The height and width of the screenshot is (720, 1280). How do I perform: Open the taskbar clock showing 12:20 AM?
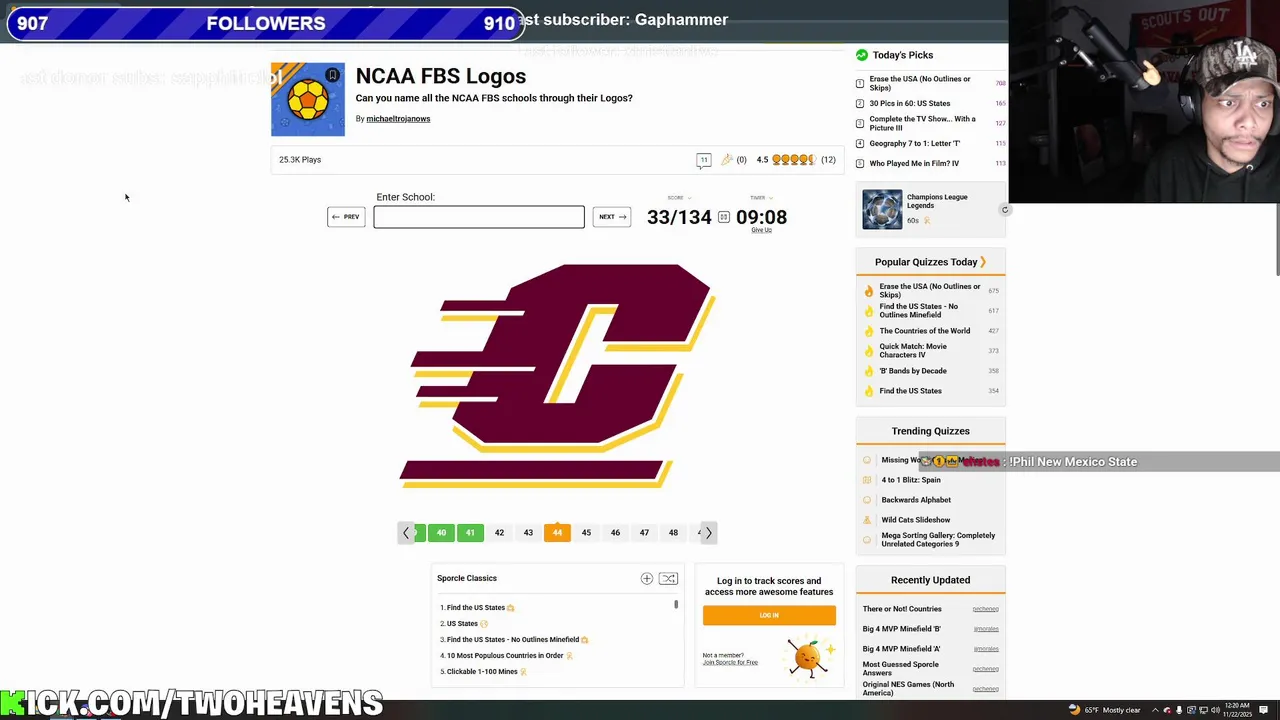1235,710
